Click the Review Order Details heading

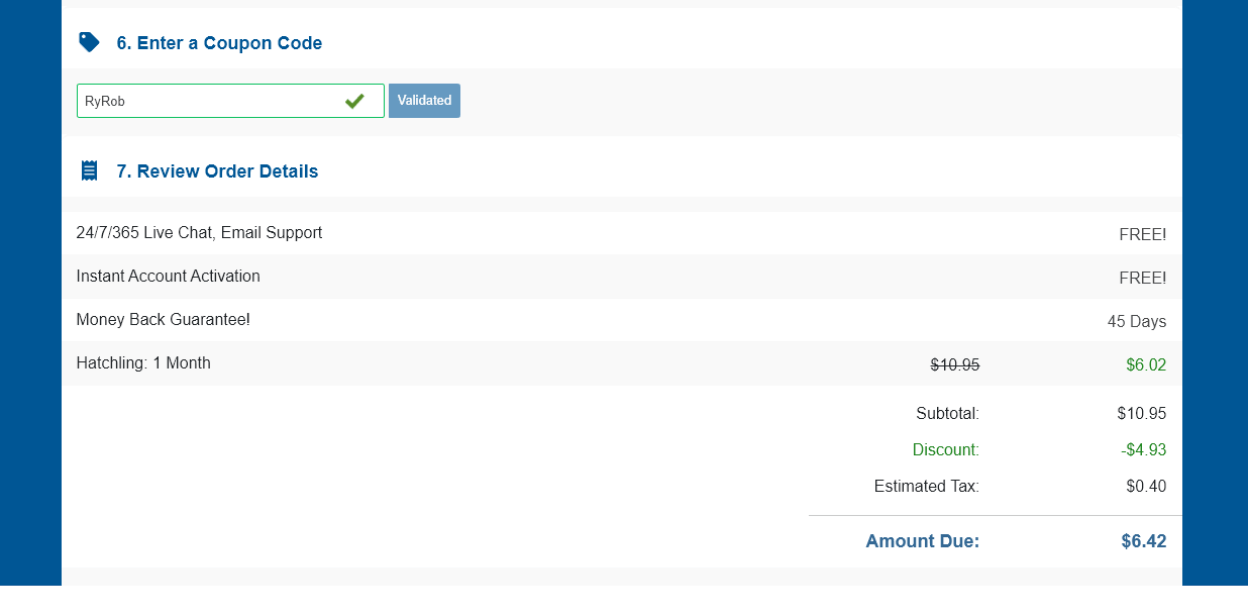[217, 171]
